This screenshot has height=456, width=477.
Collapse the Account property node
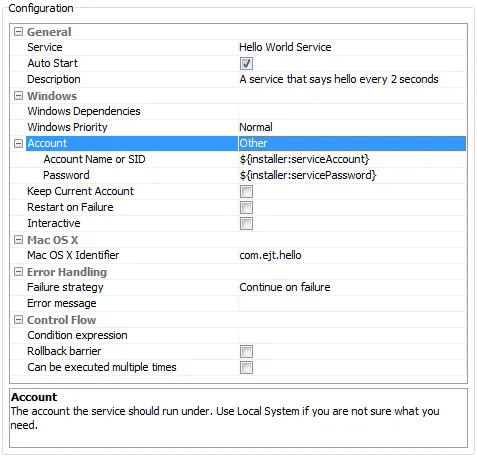pos(18,143)
